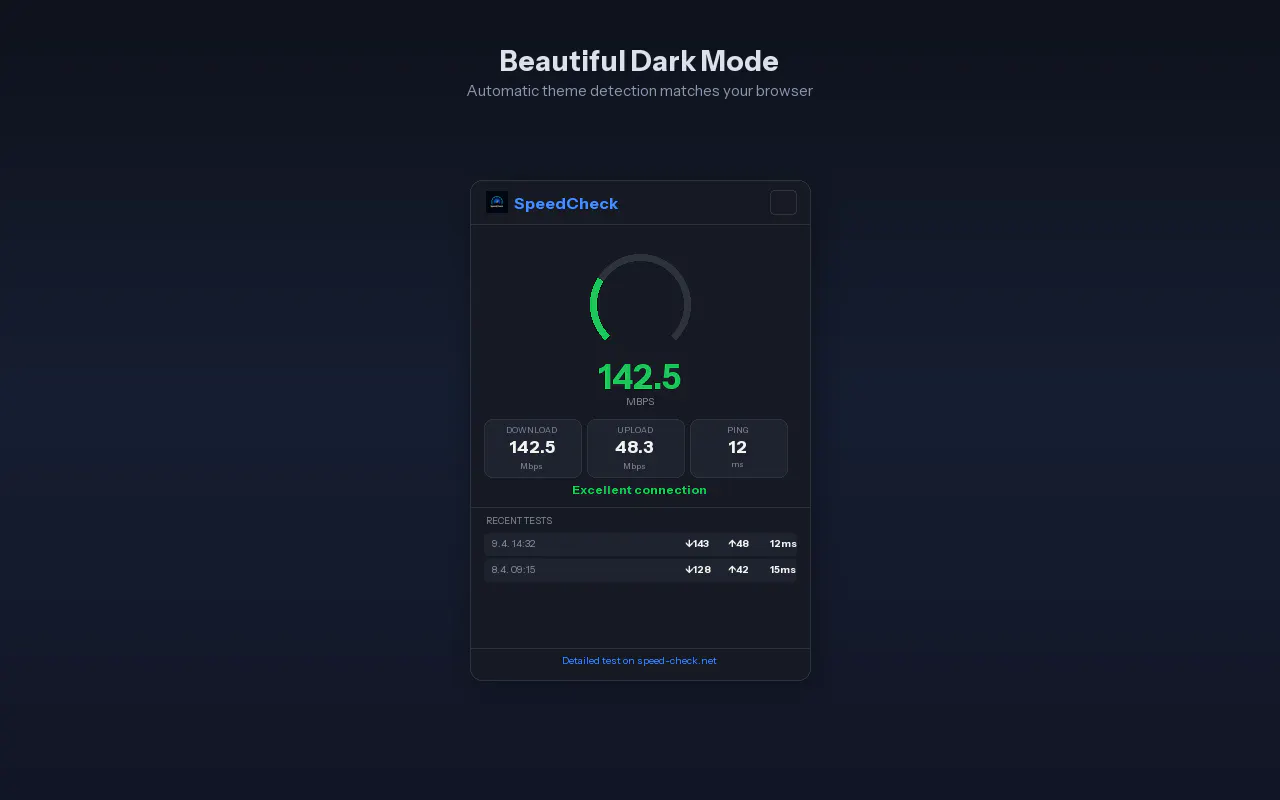Select the Download 142.5 Mbps card
Image resolution: width=1280 pixels, height=800 pixels.
tap(532, 448)
